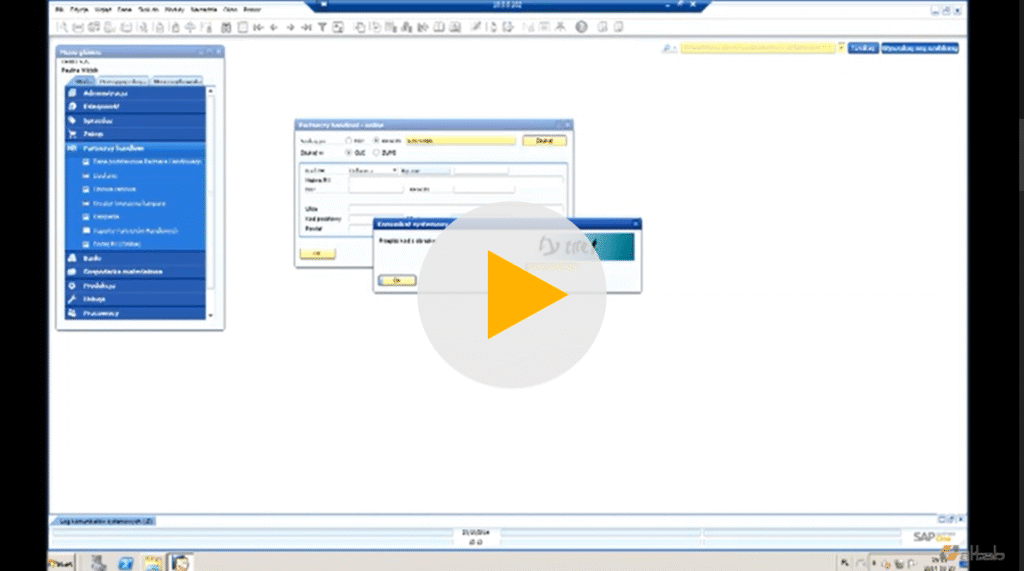1024x571 pixels.
Task: Open the Log komunikatów systemowych tab
Action: [x=104, y=521]
